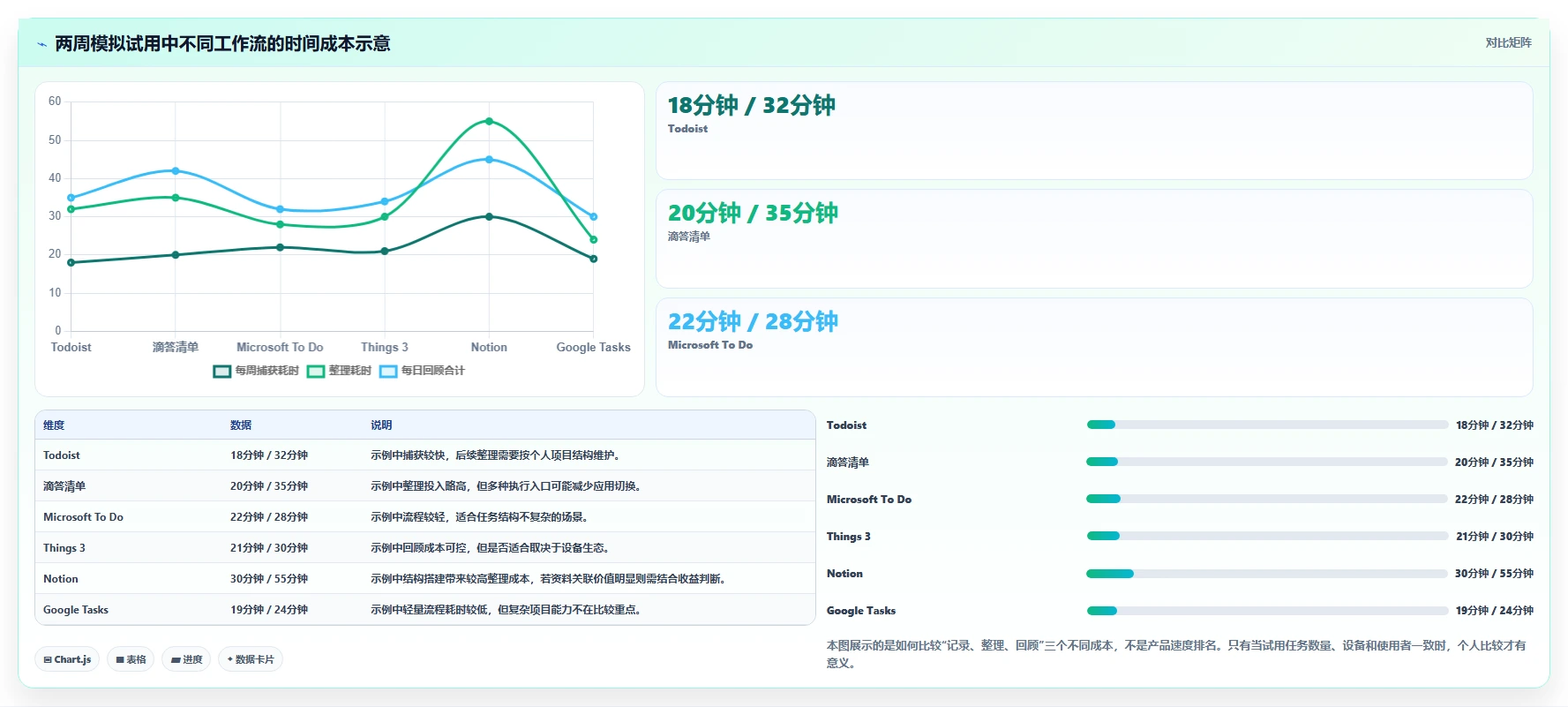The width and height of the screenshot is (1568, 707).
Task: Open the Todoist 18分钟 / 32分钟 card
Action: click(x=1094, y=131)
